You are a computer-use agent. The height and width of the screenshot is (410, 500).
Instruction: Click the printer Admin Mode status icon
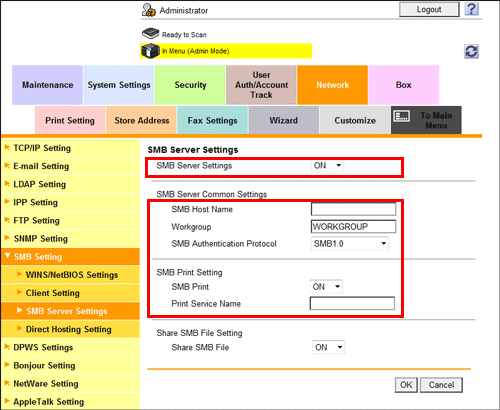pos(150,51)
